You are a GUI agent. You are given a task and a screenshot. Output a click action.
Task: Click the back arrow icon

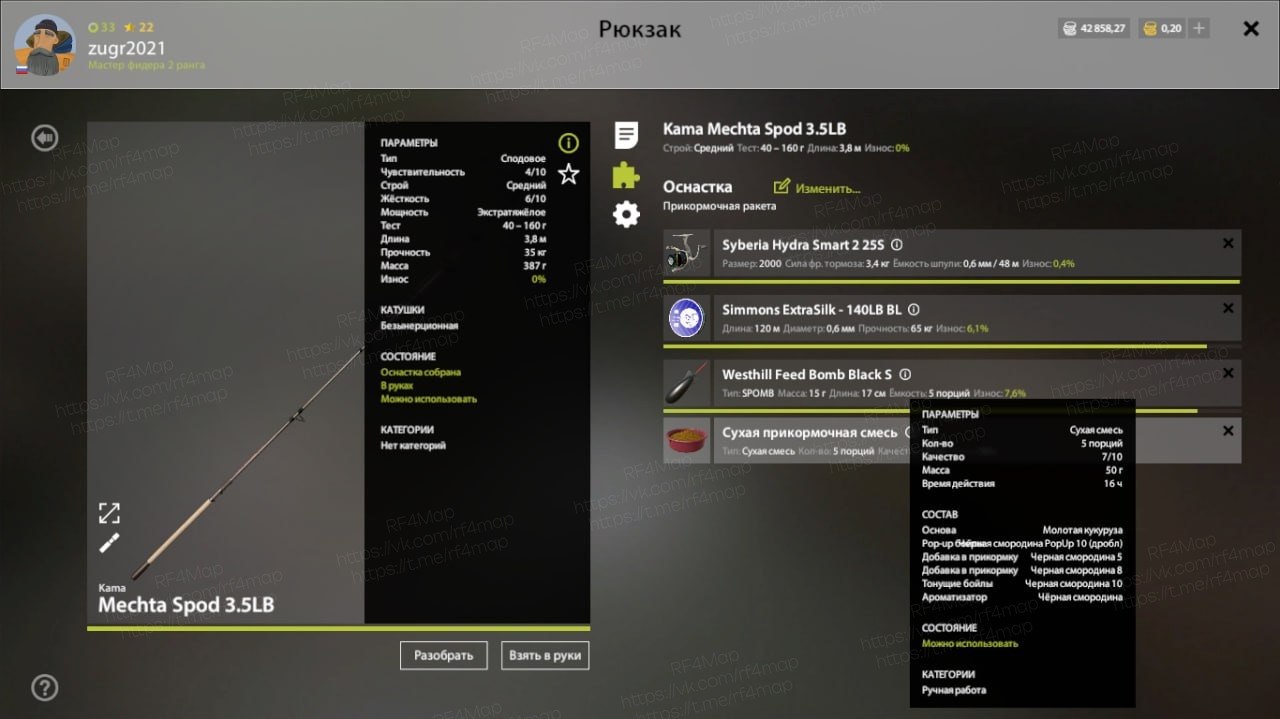45,138
